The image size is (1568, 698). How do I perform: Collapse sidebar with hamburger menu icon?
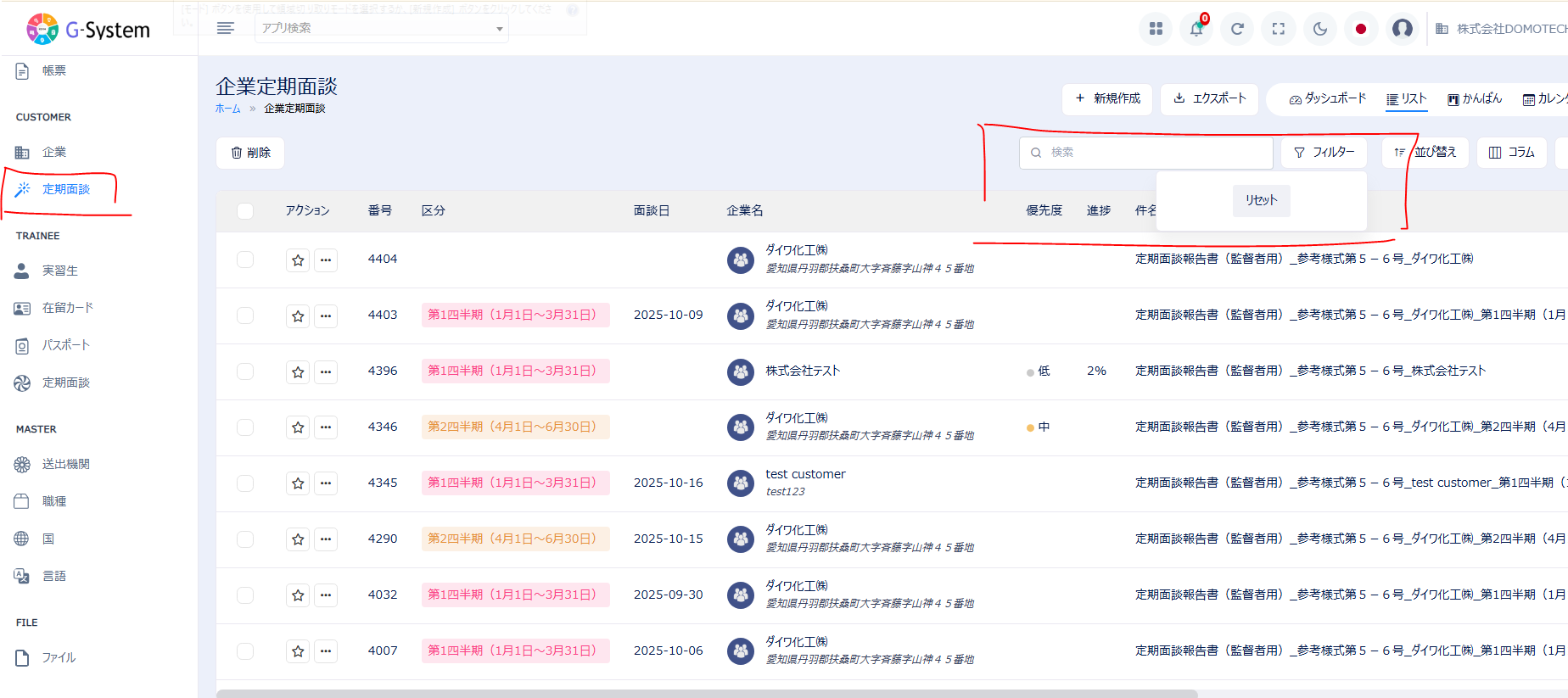225,28
